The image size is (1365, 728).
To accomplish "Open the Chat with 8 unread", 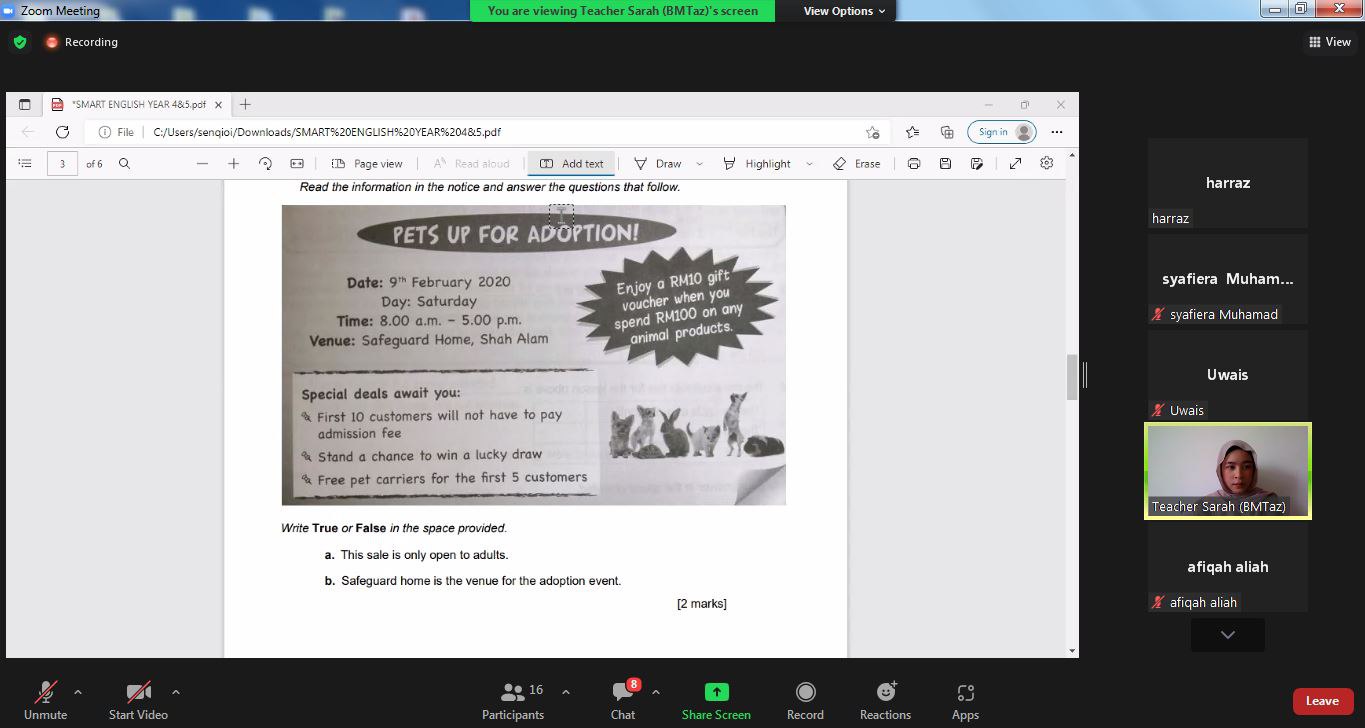I will pos(623,700).
